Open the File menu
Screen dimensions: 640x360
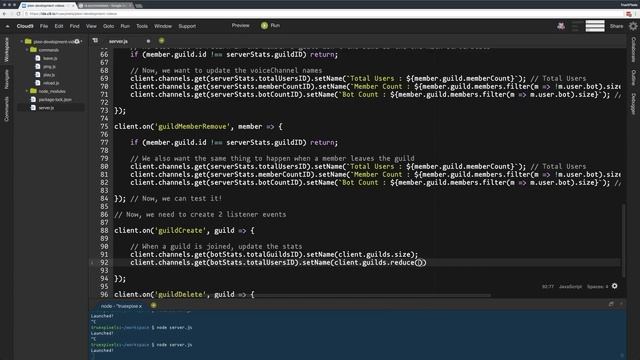coord(44,26)
